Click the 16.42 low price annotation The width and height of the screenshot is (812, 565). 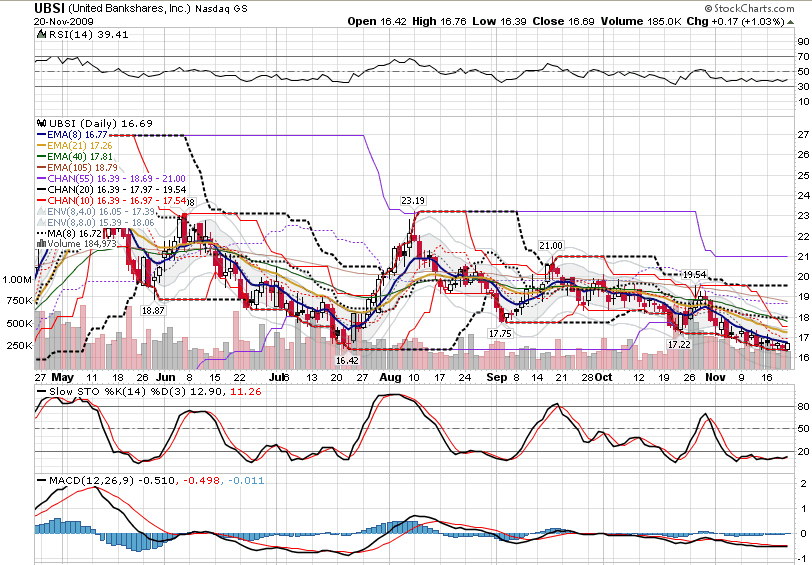[x=347, y=360]
